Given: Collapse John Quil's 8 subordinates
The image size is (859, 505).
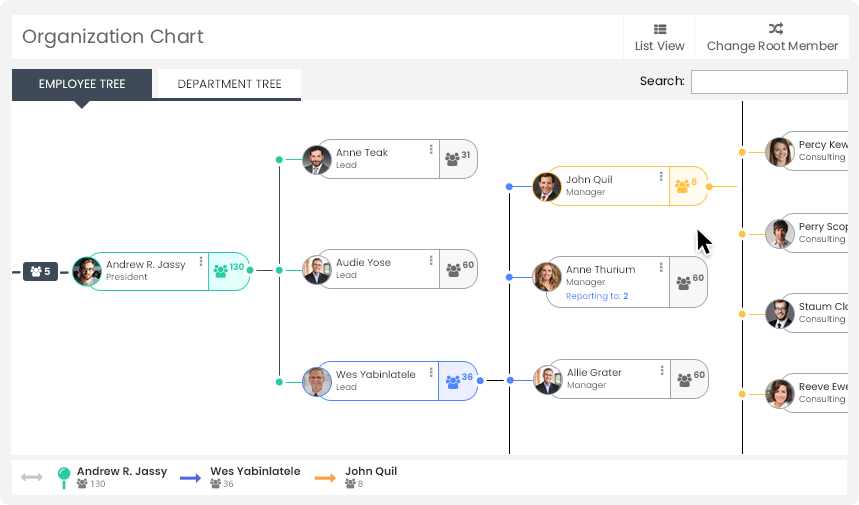Looking at the screenshot, I should click(688, 186).
